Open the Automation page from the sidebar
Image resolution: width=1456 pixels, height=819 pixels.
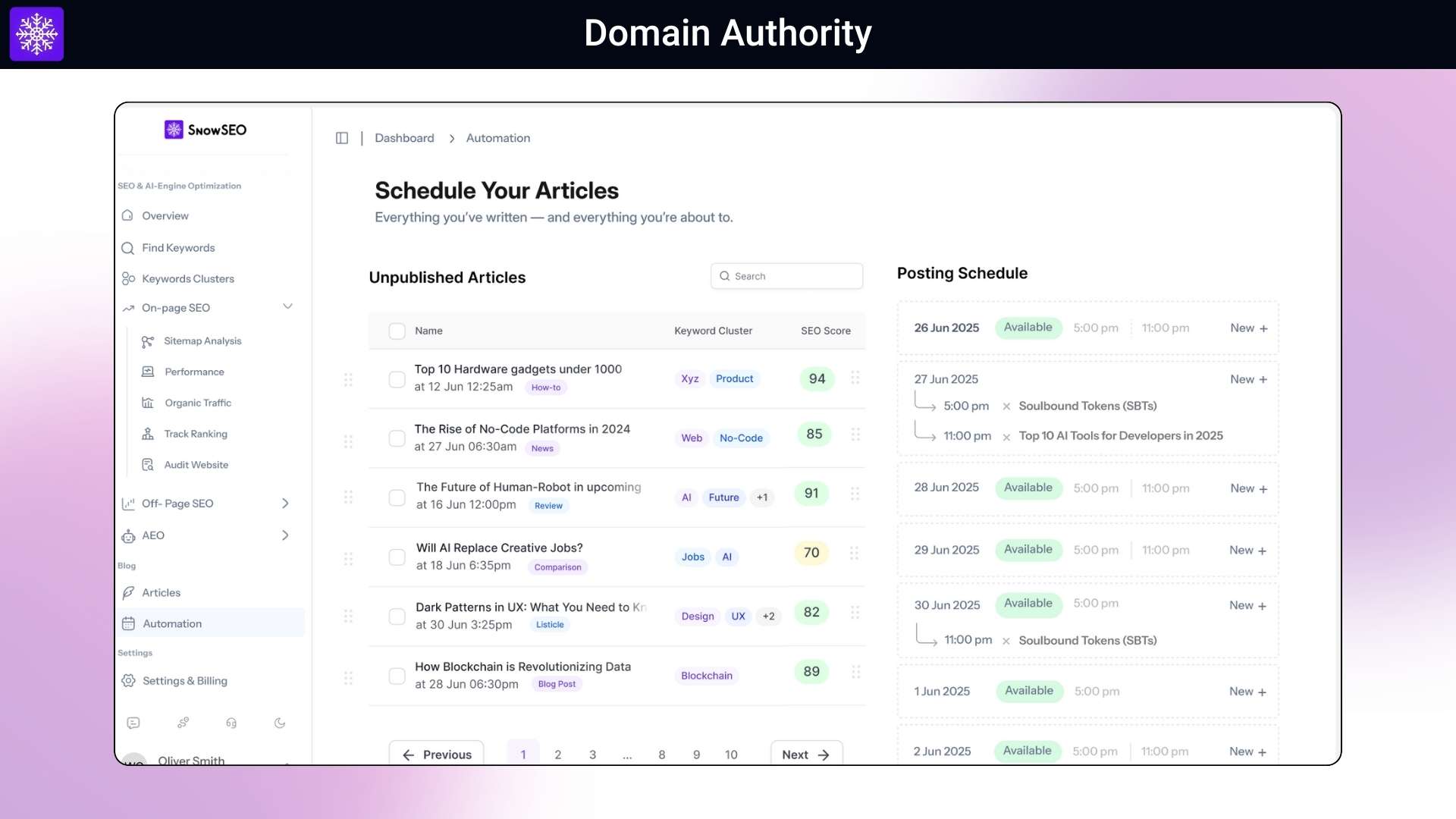[172, 623]
